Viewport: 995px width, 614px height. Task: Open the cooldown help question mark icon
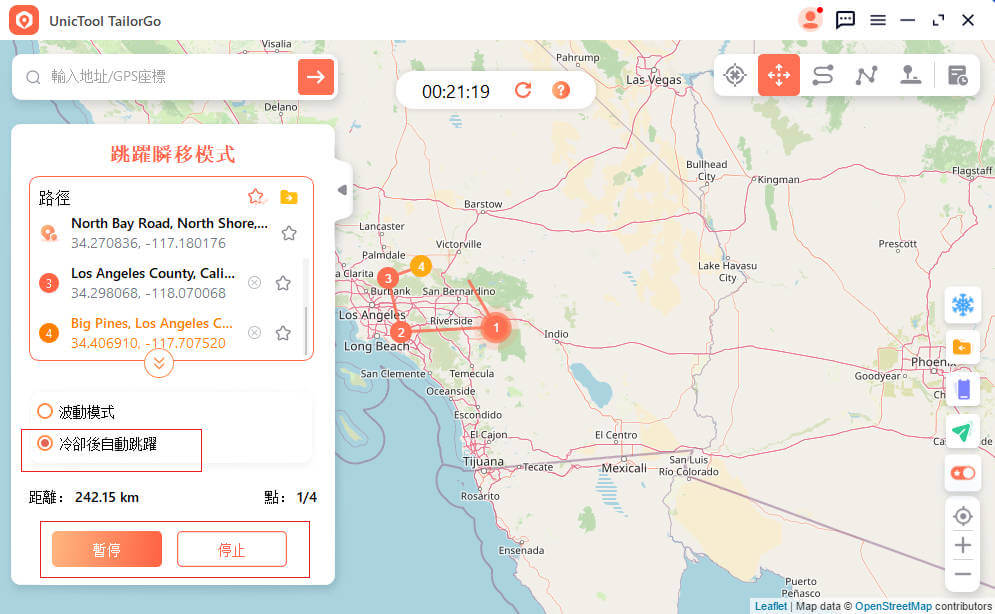(561, 90)
